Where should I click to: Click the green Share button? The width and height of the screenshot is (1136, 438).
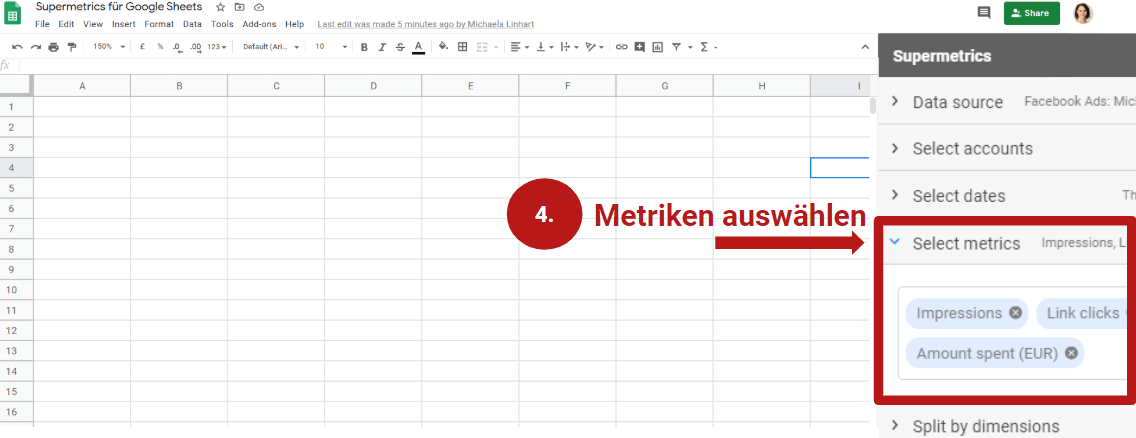(1031, 13)
